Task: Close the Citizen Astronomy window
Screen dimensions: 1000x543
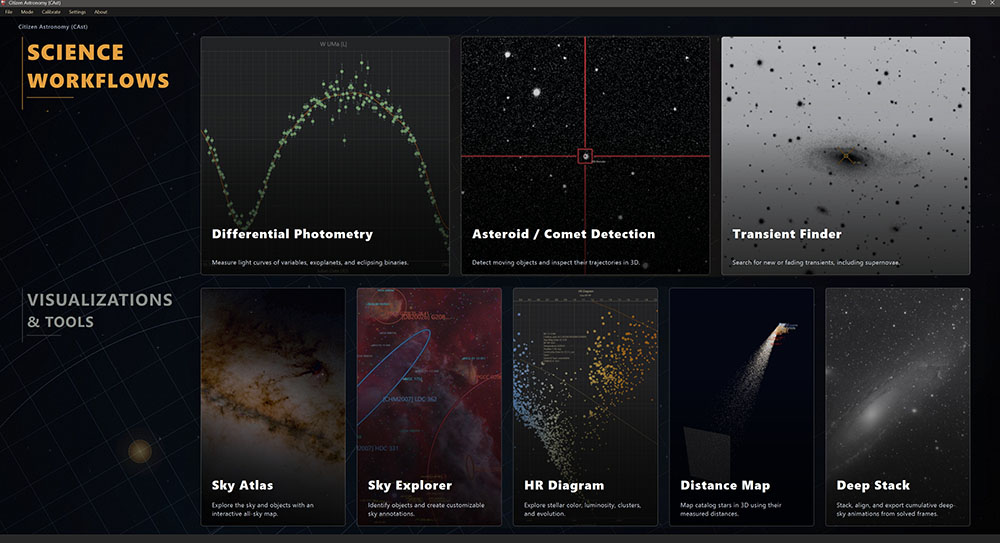Action: (991, 3)
